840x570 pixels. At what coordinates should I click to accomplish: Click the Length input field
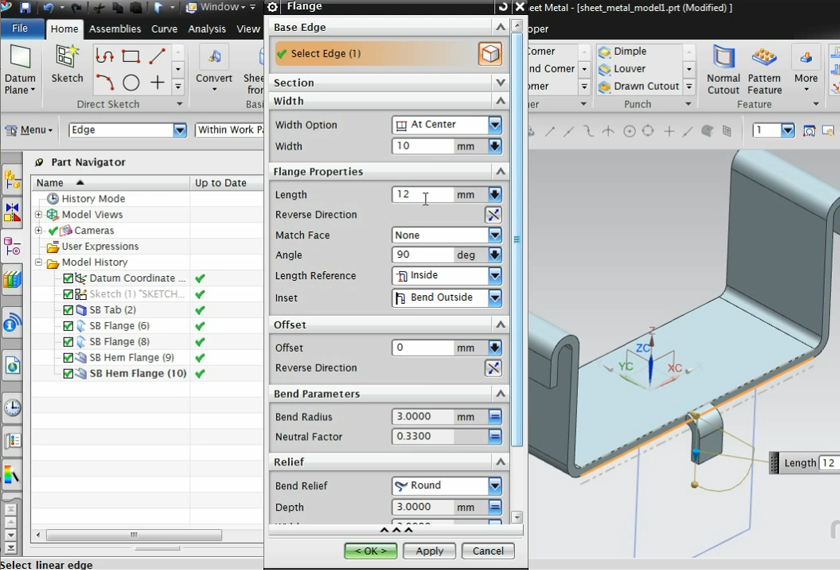[422, 195]
